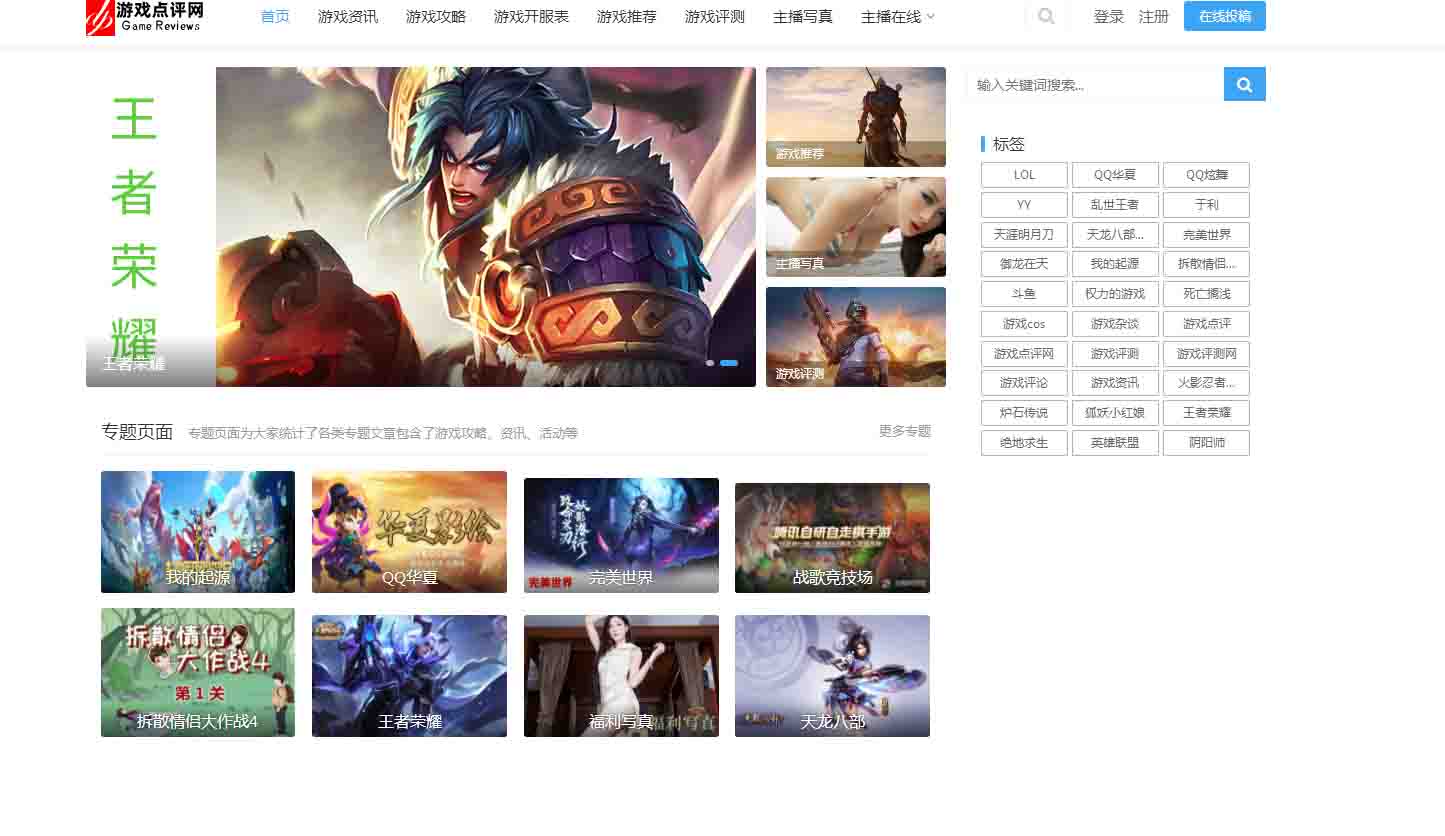Viewport: 1445px width, 836px height.
Task: Open the 王者荣耀 topic card
Action: point(409,676)
